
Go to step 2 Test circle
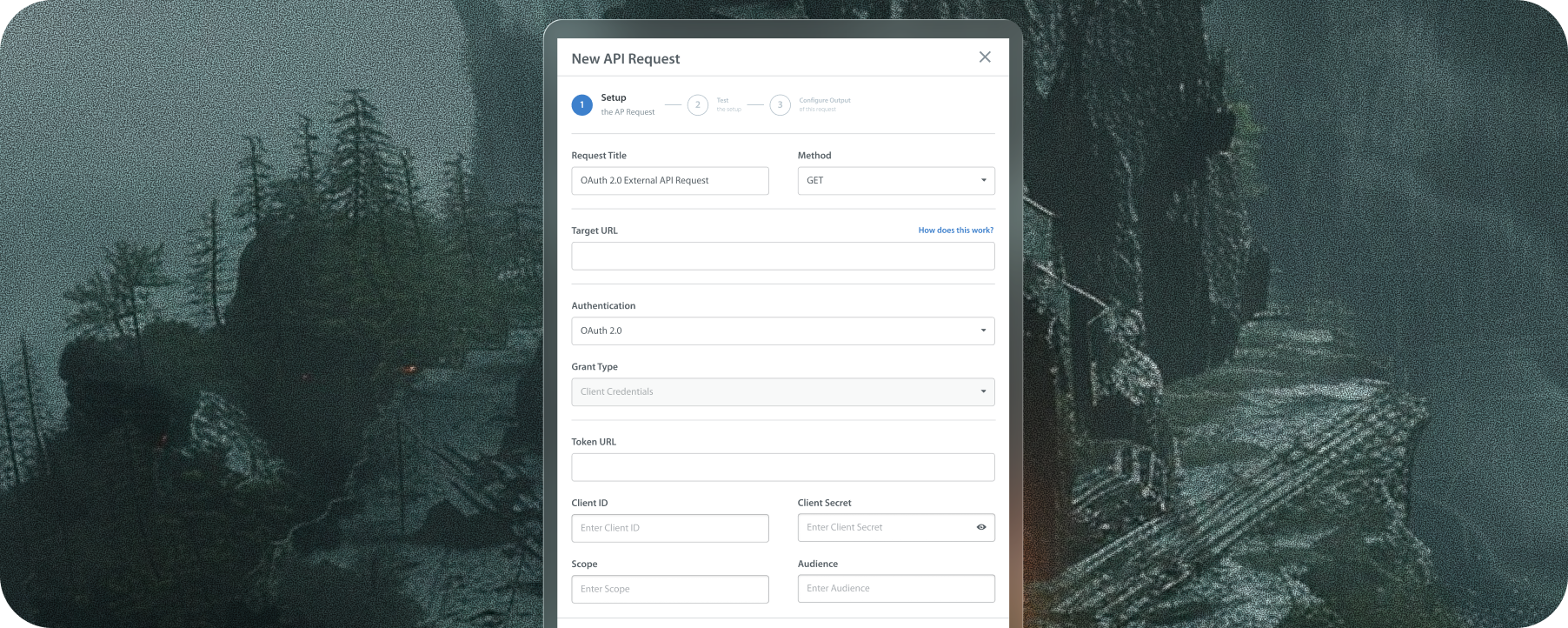697,105
